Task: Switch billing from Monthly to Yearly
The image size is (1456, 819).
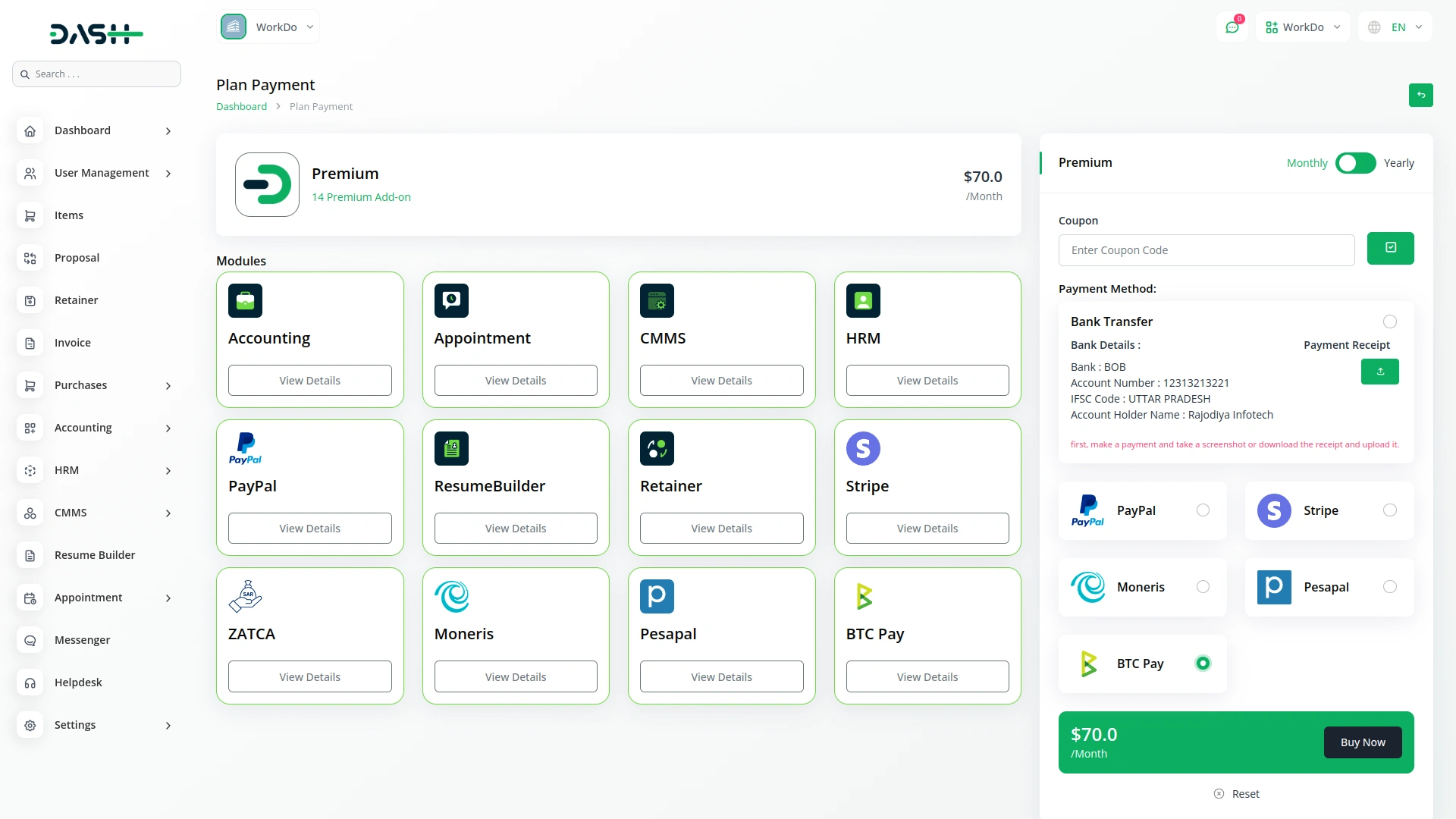Action: (x=1355, y=163)
